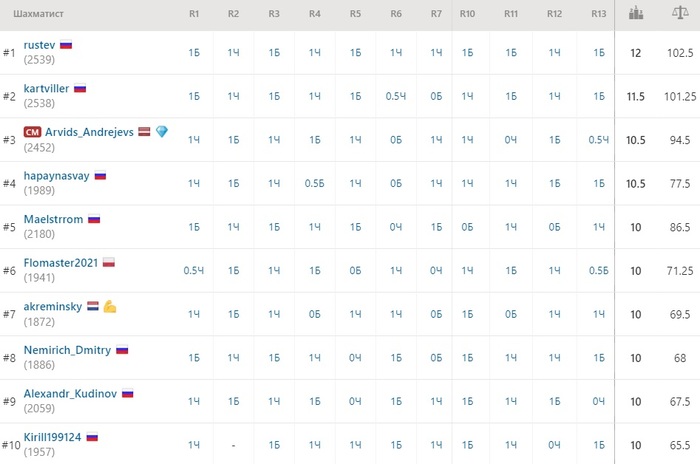Click the Dutch flag beside akreminsky
Viewport: 700px width, 464px height.
(x=92, y=306)
